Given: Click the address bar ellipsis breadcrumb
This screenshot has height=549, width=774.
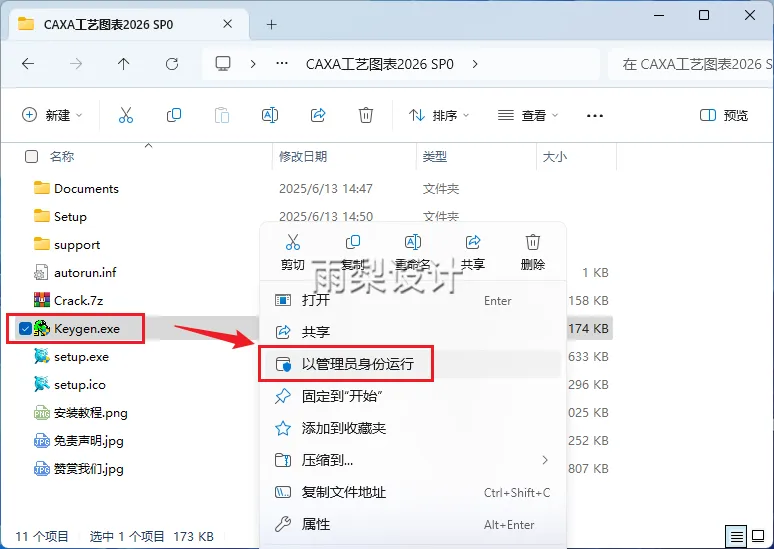Looking at the screenshot, I should click(282, 64).
